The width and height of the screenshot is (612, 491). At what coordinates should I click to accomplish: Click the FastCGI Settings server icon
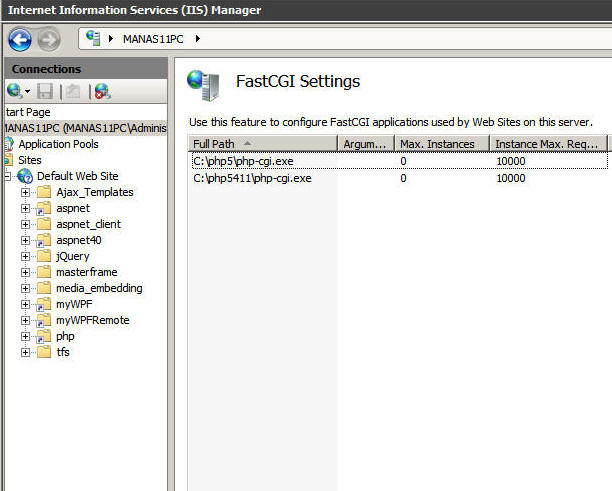pos(203,85)
